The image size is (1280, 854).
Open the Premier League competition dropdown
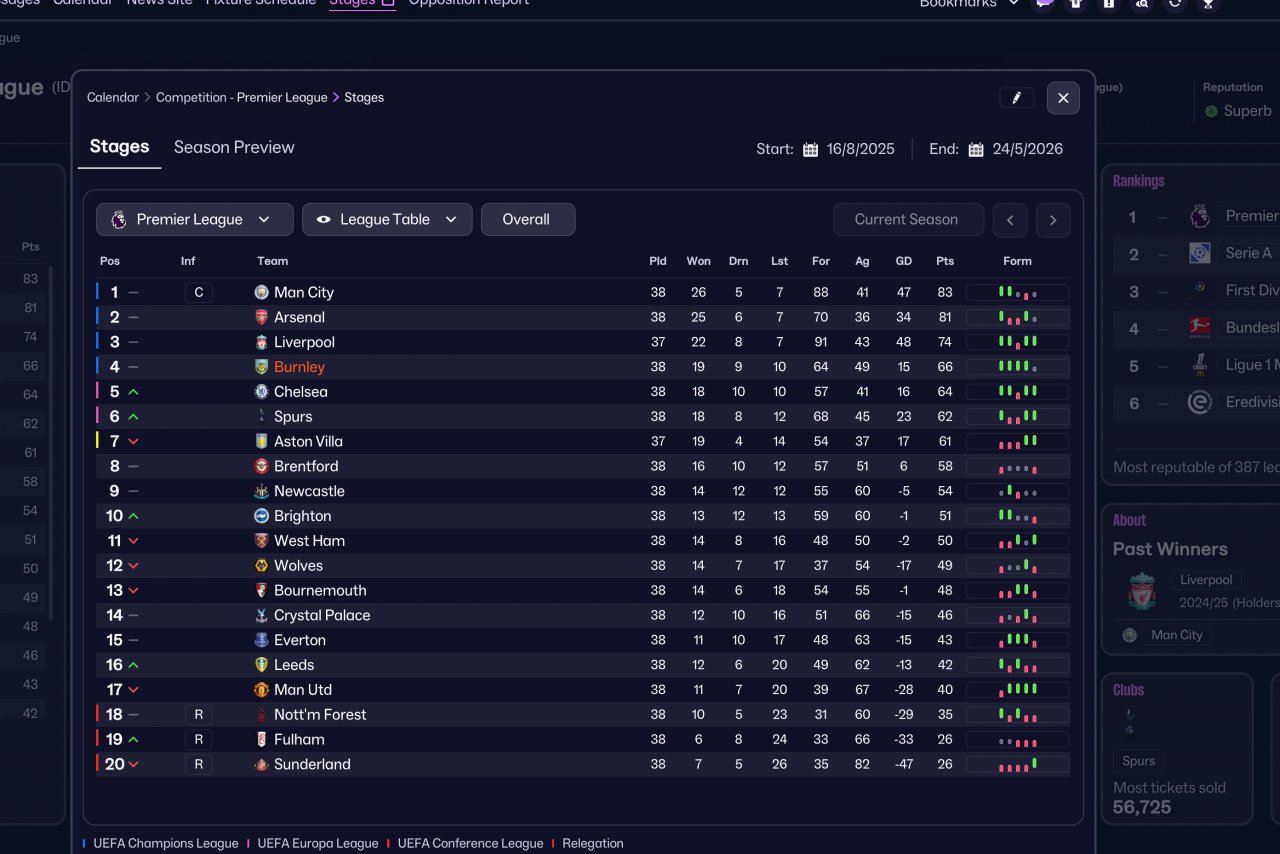coord(195,220)
